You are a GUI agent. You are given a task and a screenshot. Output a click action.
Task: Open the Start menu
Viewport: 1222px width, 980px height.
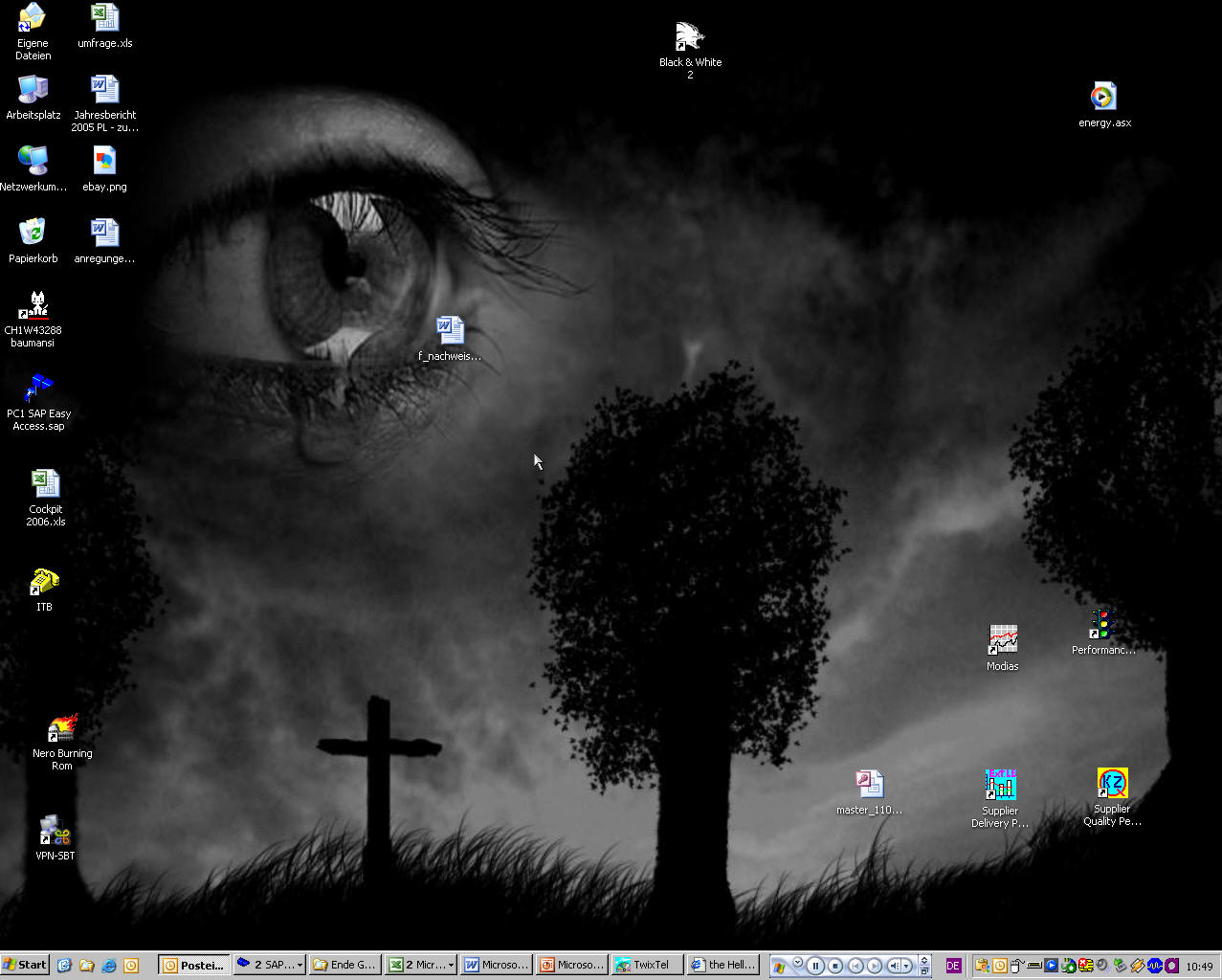coord(25,966)
